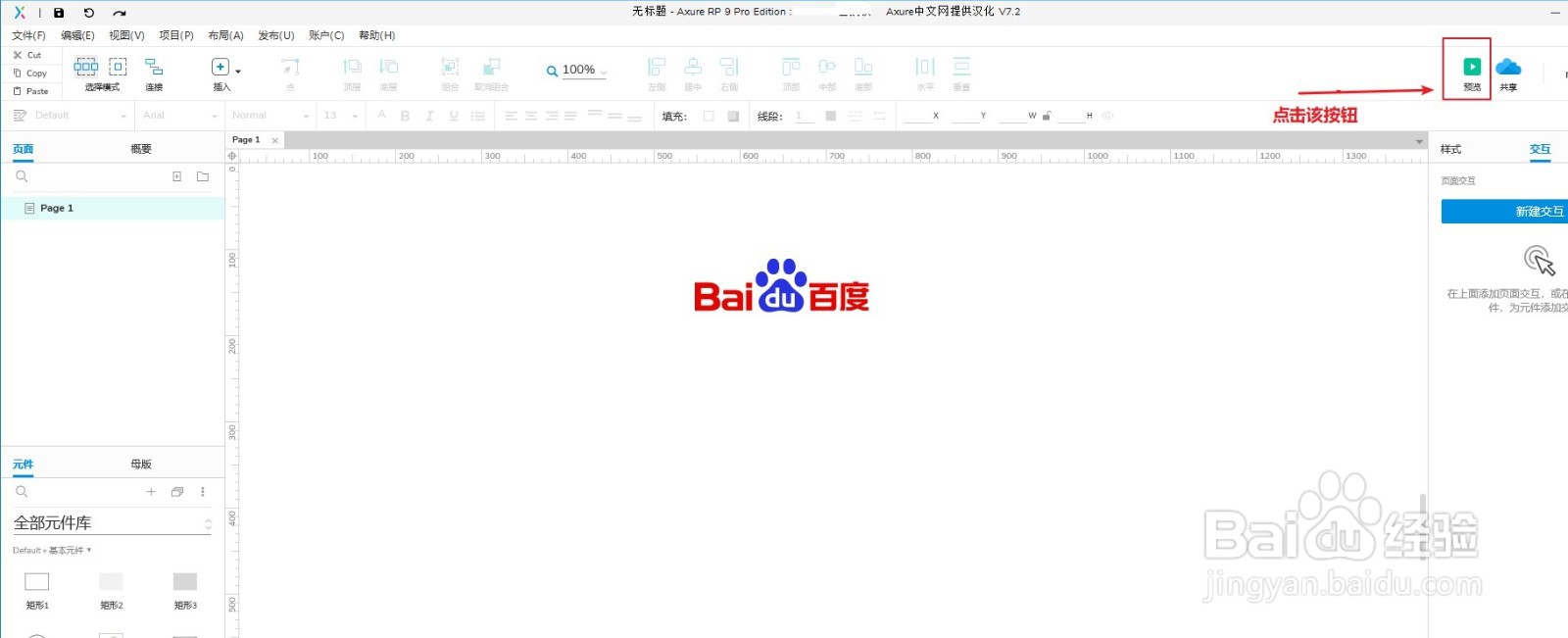Click the Ungroup (取消组合) icon
Viewport: 1568px width, 638px height.
tap(491, 67)
